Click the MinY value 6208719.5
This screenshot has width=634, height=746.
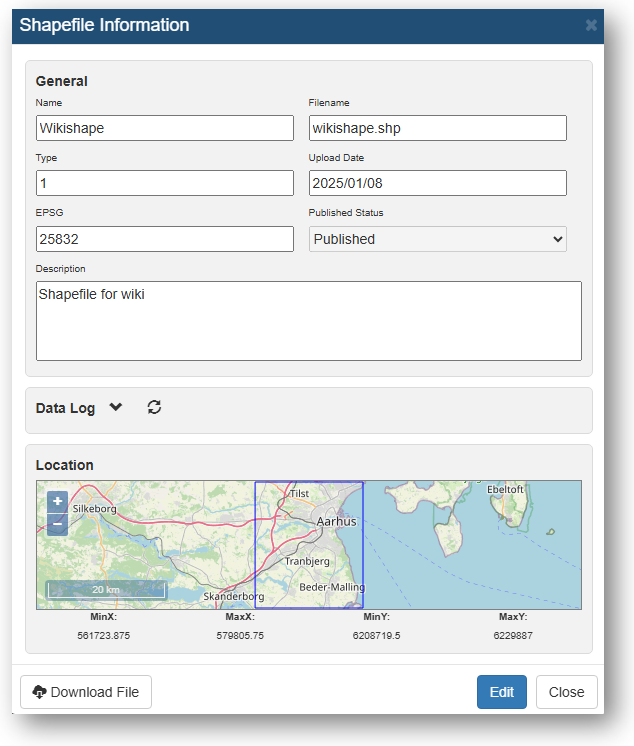pos(377,636)
